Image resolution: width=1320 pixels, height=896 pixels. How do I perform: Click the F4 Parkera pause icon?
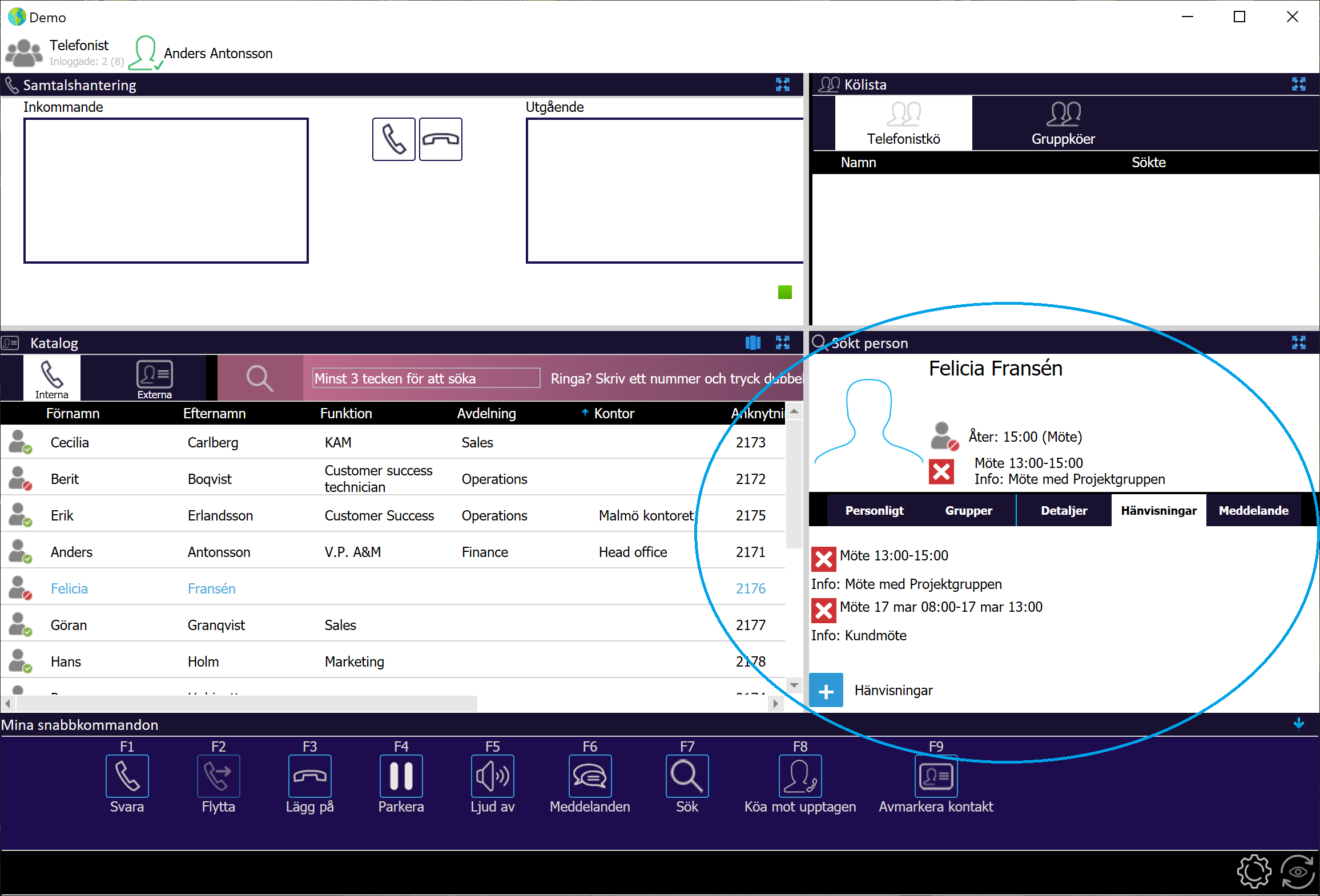coord(401,776)
